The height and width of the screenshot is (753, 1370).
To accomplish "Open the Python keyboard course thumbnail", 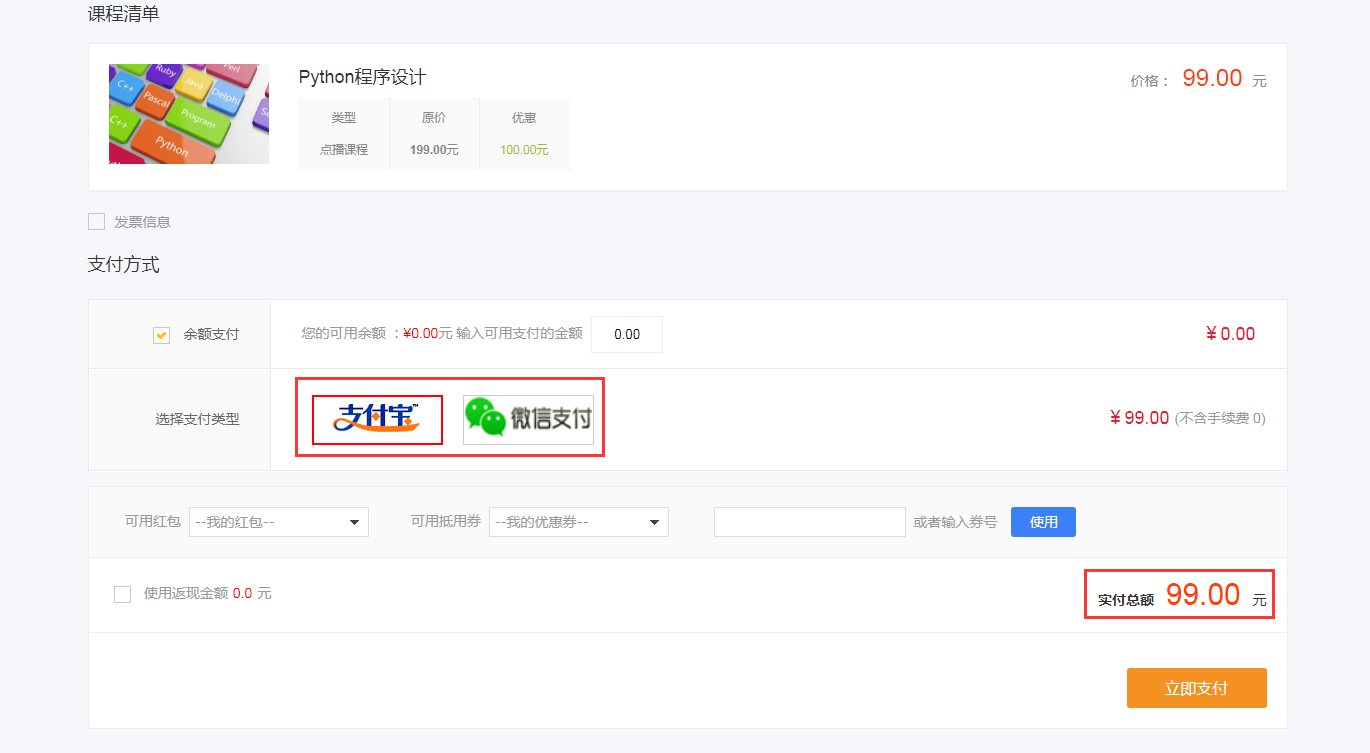I will (x=189, y=114).
